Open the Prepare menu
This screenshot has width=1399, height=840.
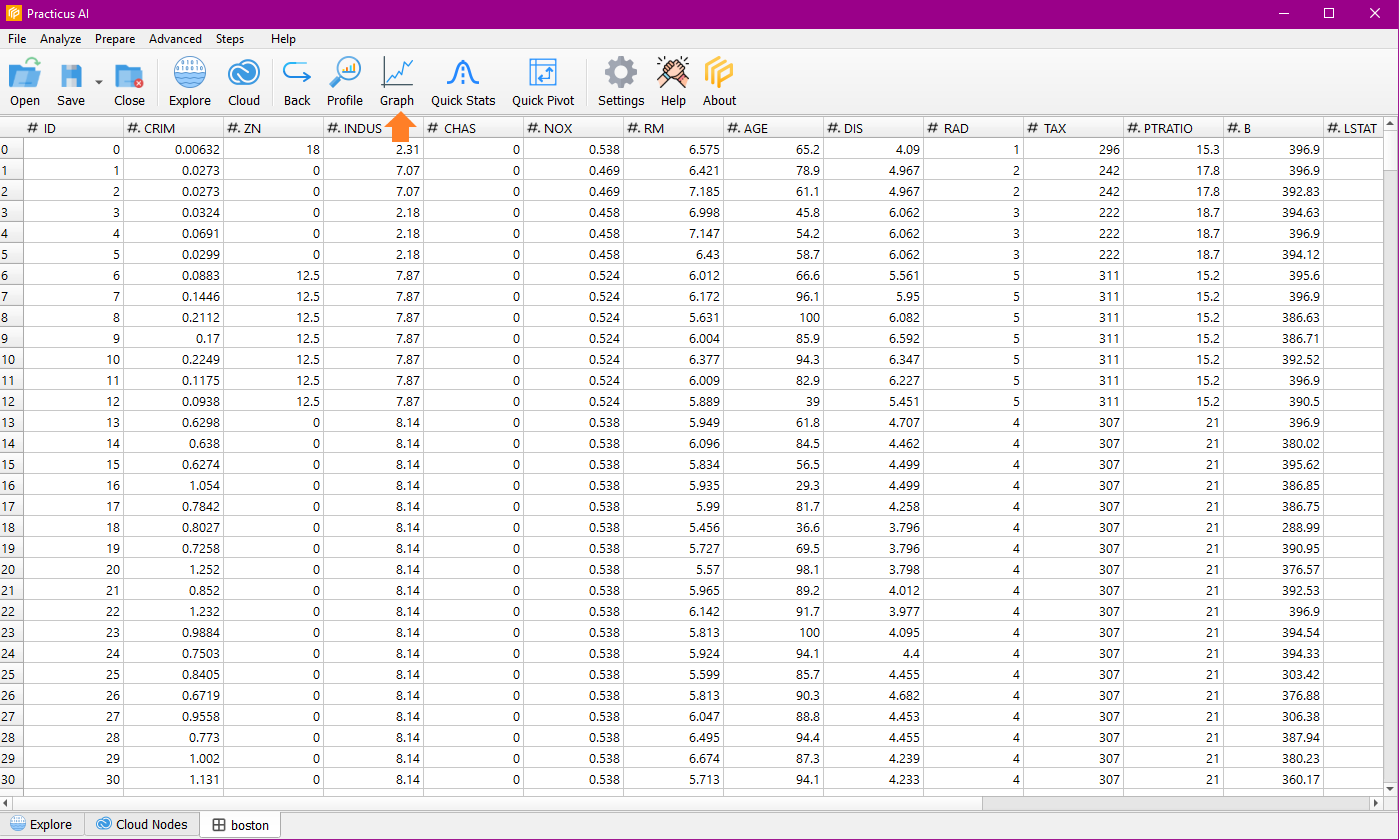(115, 39)
